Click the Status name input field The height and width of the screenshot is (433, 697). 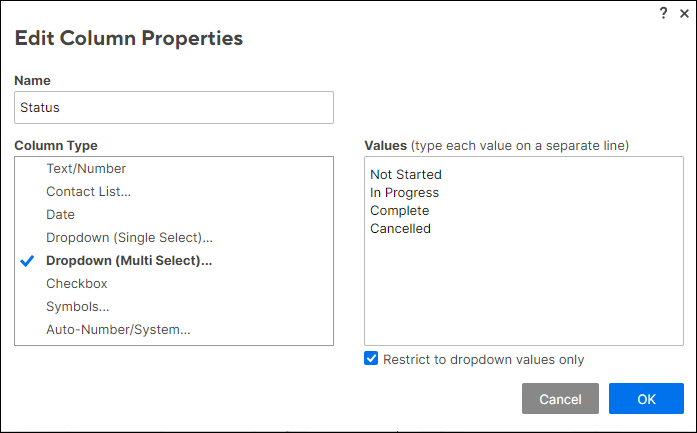(174, 107)
